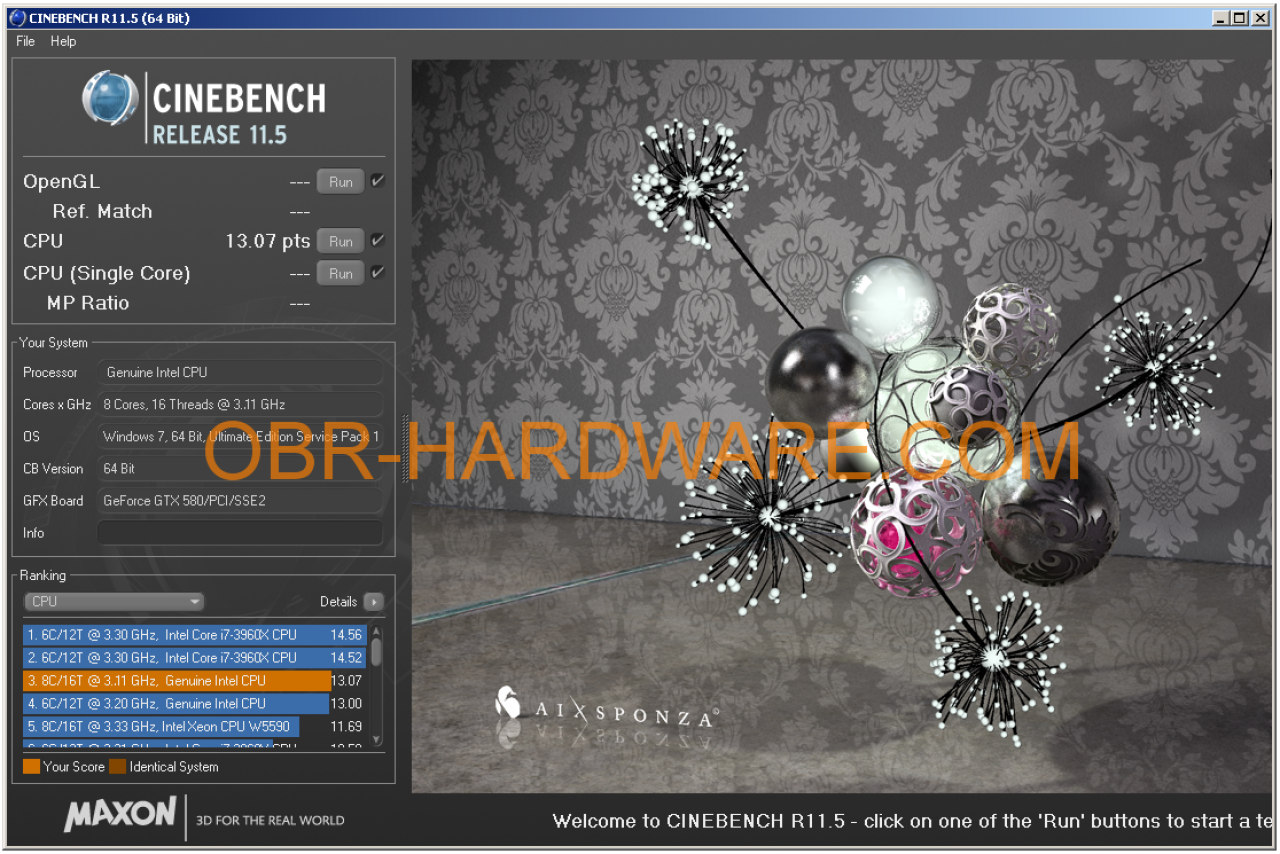Toggle the CPU Single Core checkbox
The image size is (1280, 854).
(x=378, y=272)
